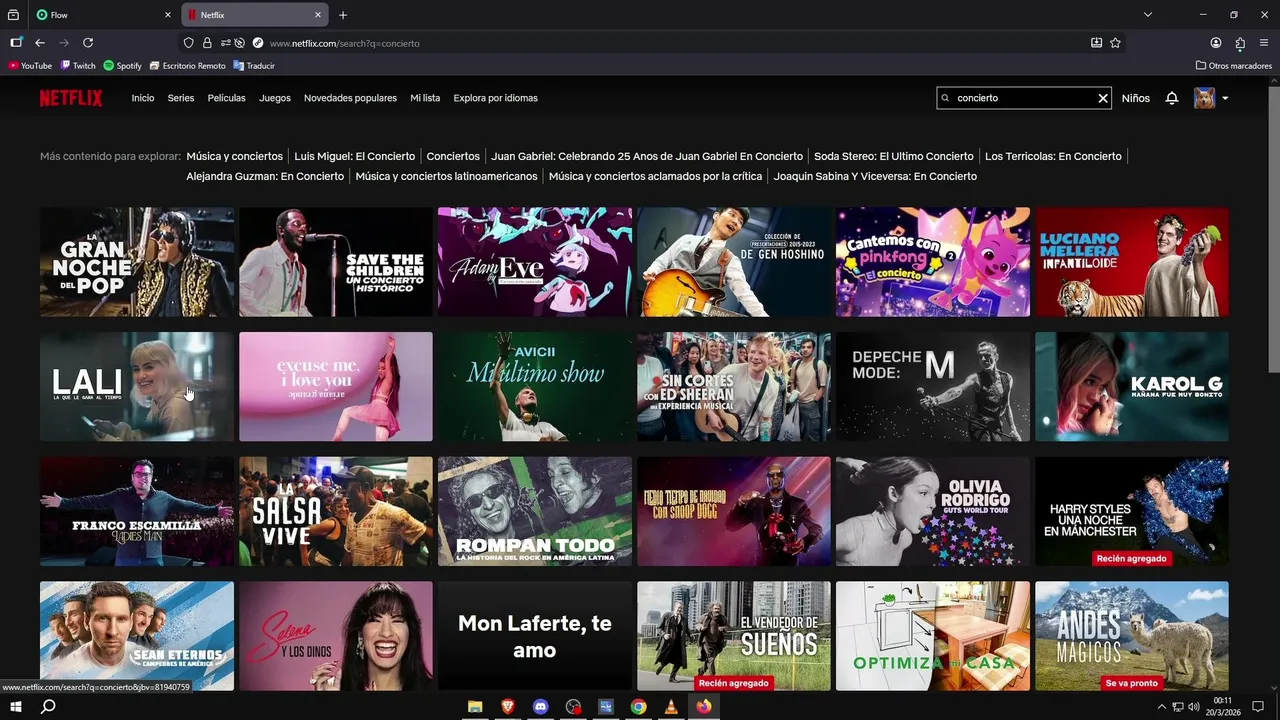Image resolution: width=1280 pixels, height=720 pixels.
Task: Open Cantemos con Pinkfong thumbnail
Action: [933, 262]
